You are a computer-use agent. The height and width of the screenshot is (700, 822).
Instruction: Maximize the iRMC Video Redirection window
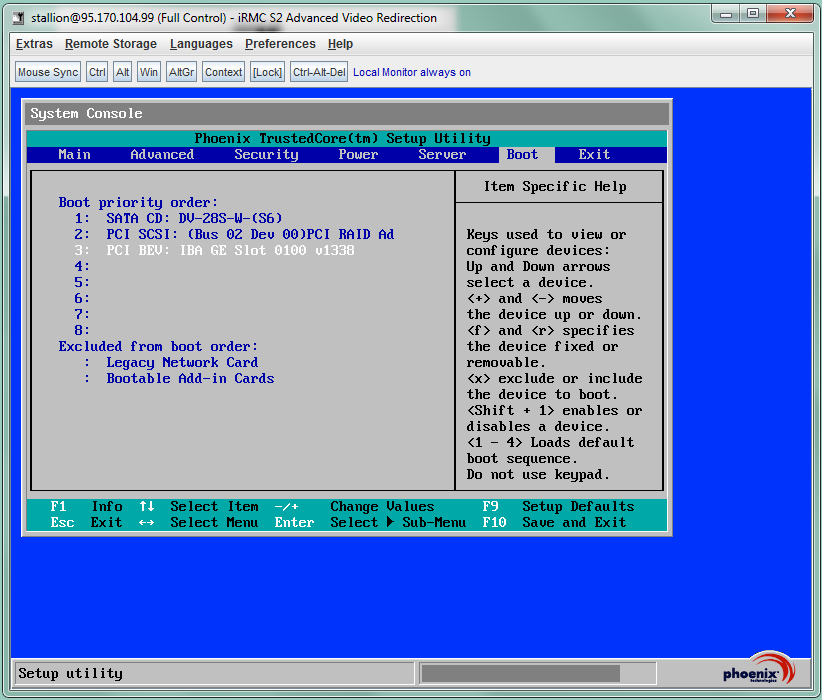tap(753, 14)
